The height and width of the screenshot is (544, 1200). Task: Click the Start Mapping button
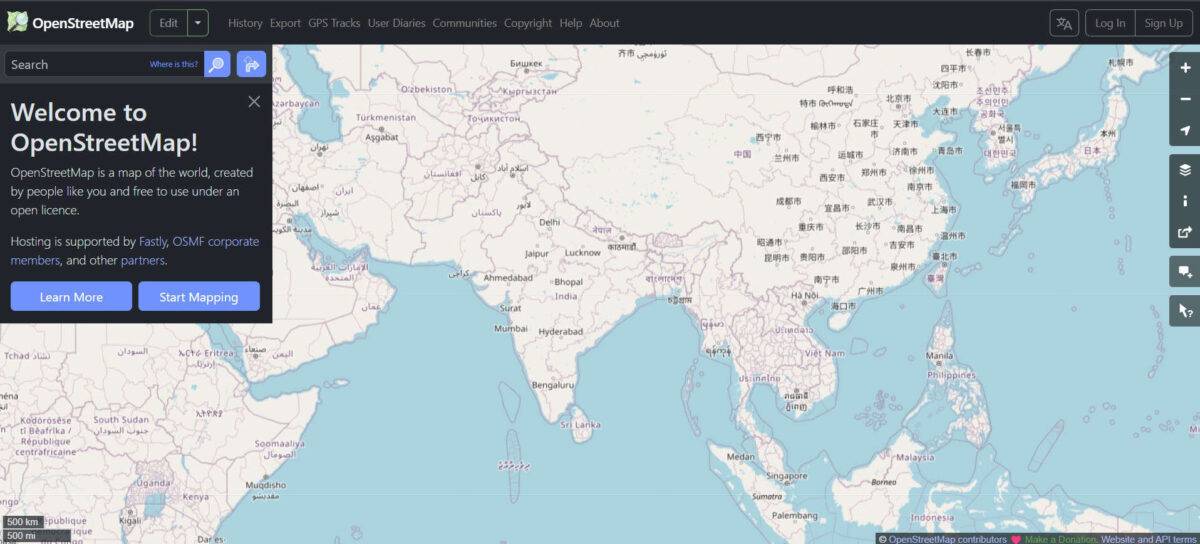click(199, 296)
